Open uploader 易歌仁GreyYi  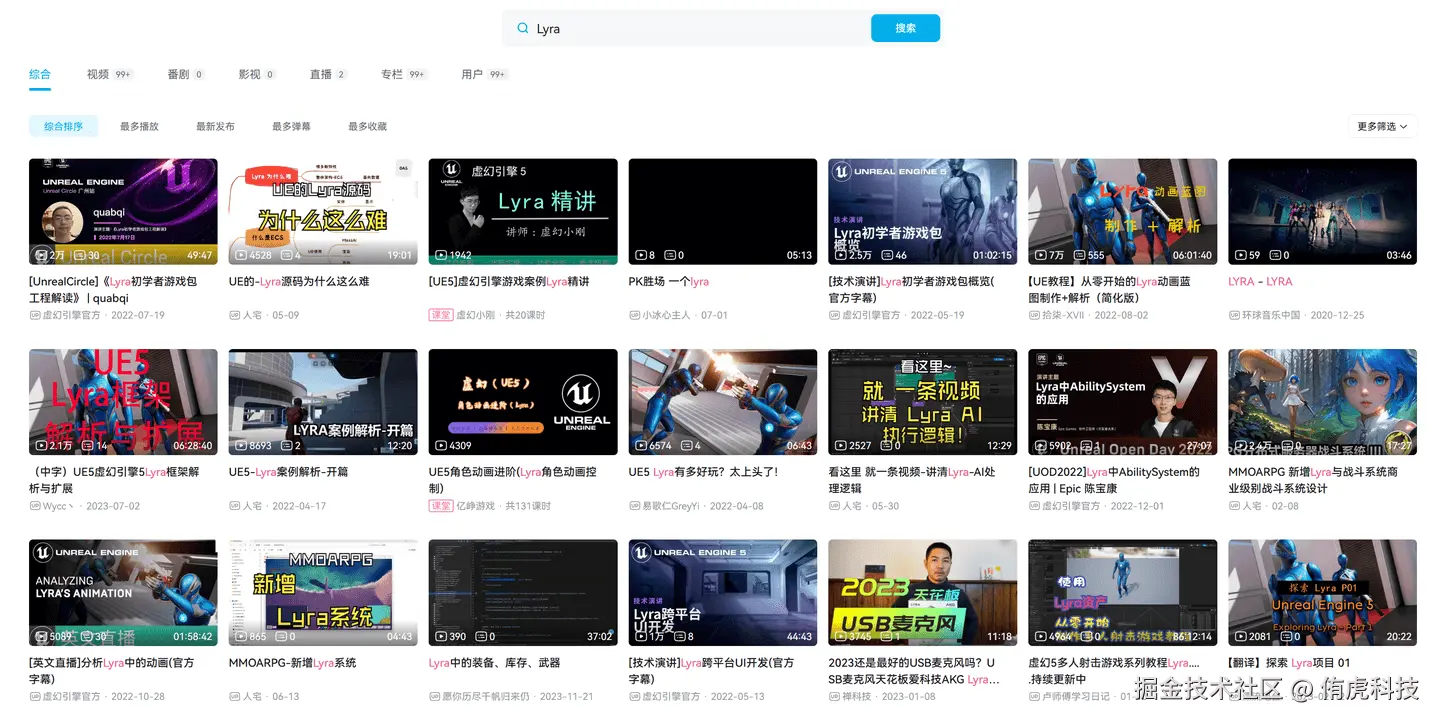tap(671, 506)
